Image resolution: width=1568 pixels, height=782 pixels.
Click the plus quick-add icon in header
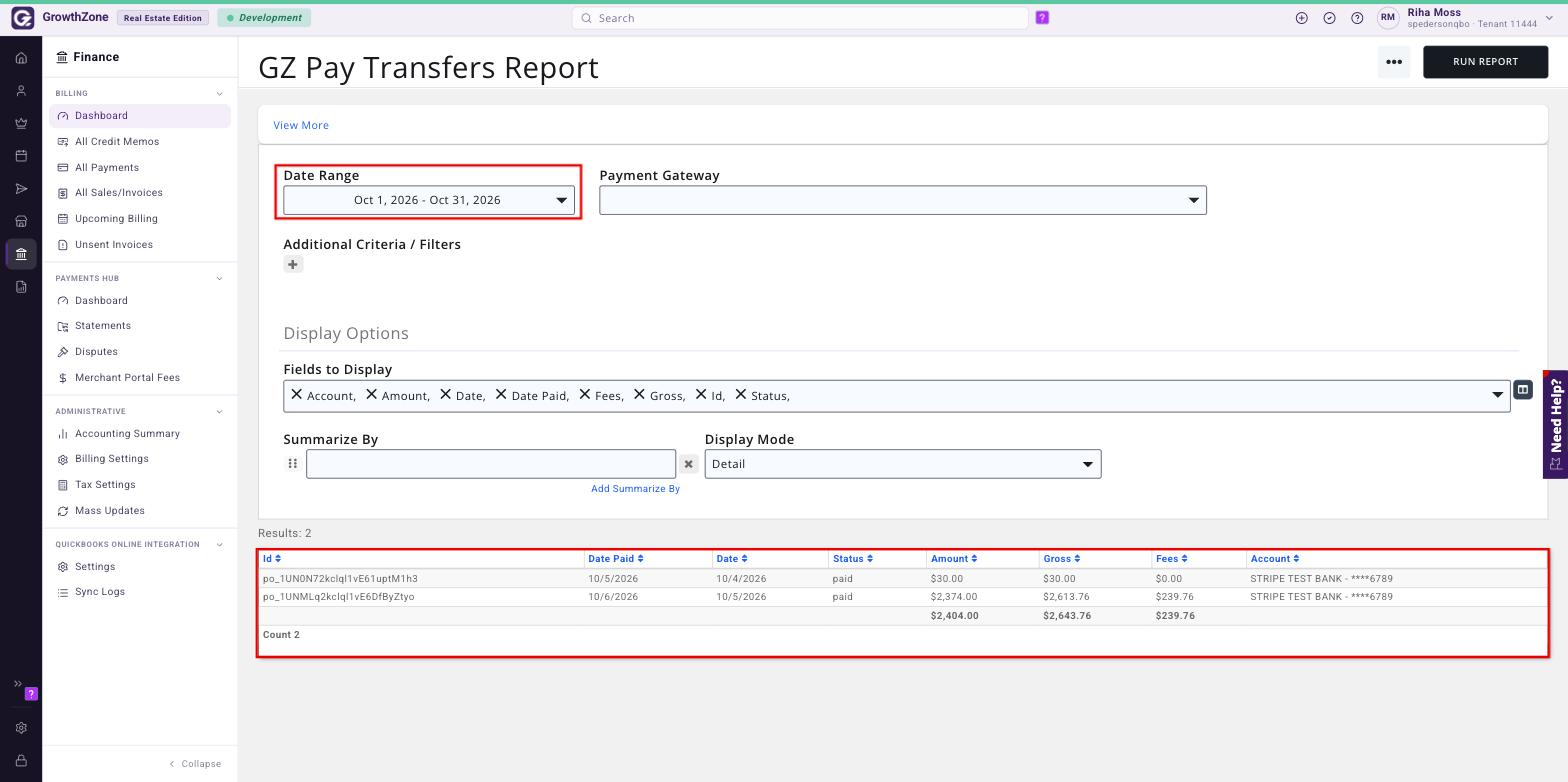pyautogui.click(x=1301, y=18)
